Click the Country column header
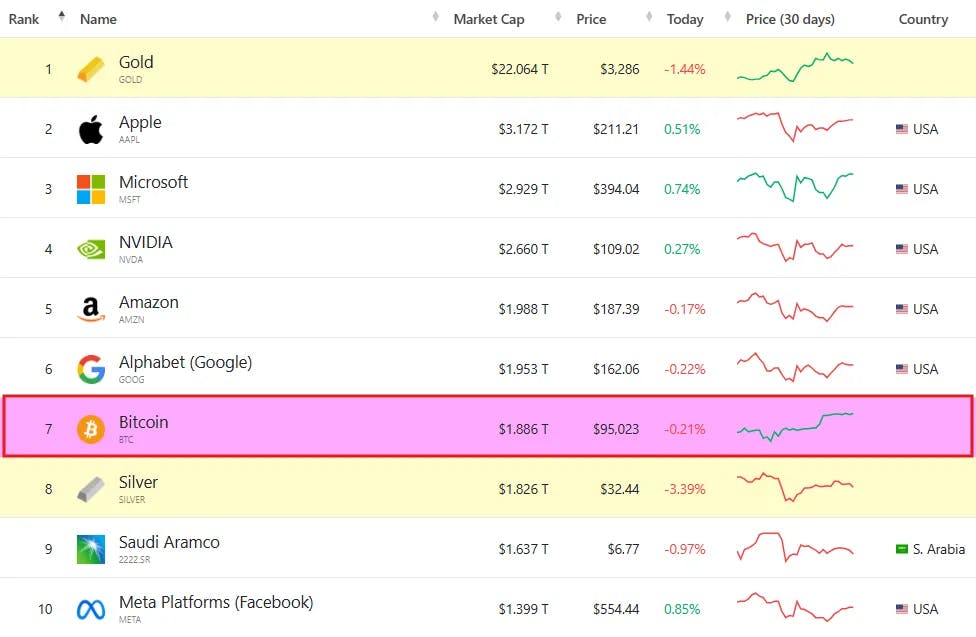The height and width of the screenshot is (637, 976). [x=923, y=19]
